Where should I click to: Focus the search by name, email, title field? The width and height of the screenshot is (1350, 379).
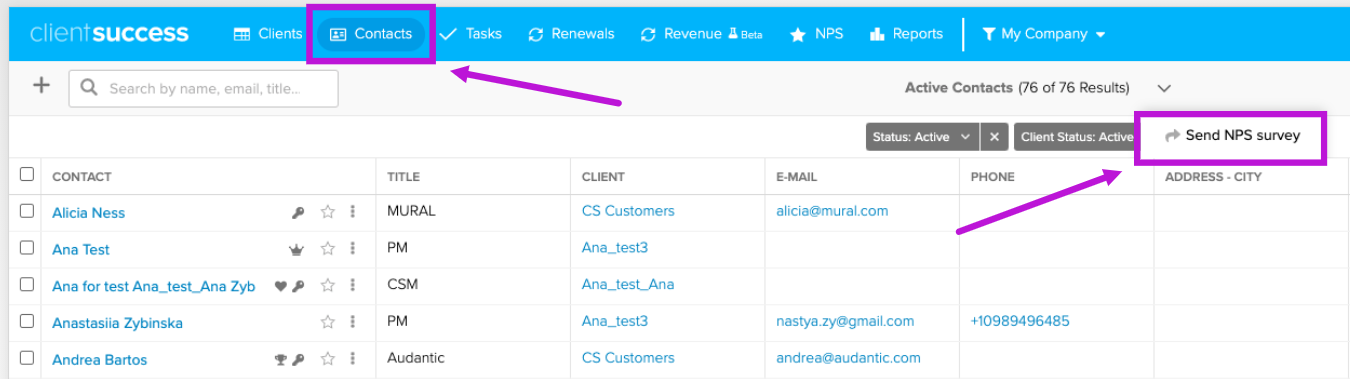pyautogui.click(x=203, y=88)
